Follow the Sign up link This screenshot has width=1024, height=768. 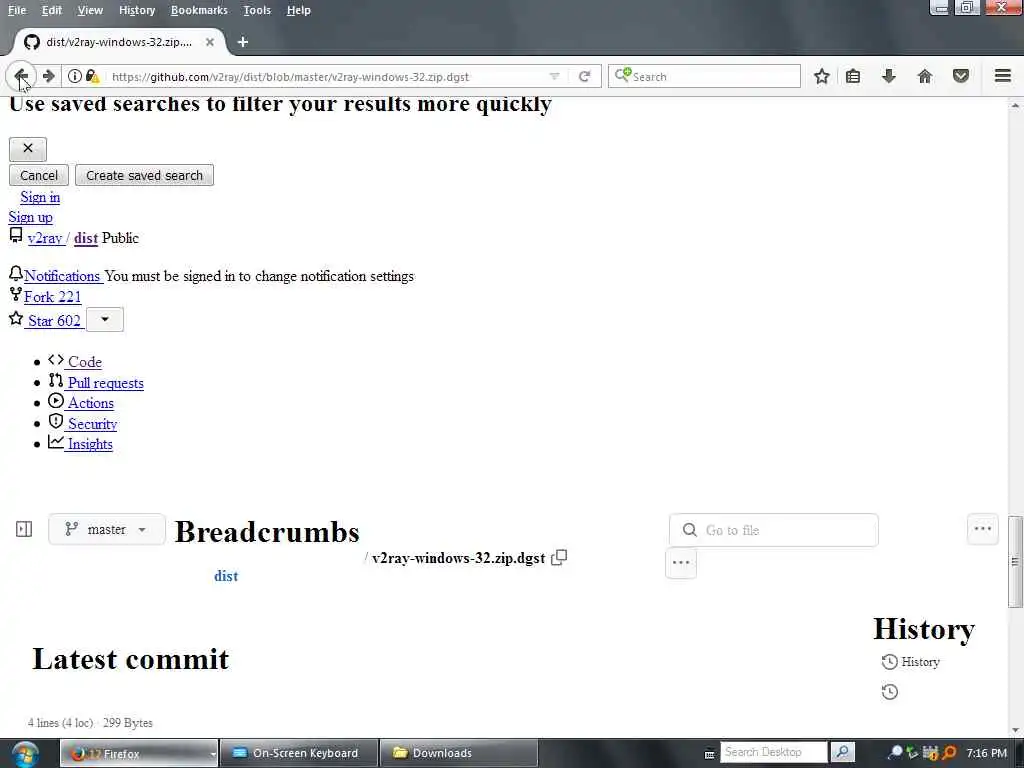[31, 217]
